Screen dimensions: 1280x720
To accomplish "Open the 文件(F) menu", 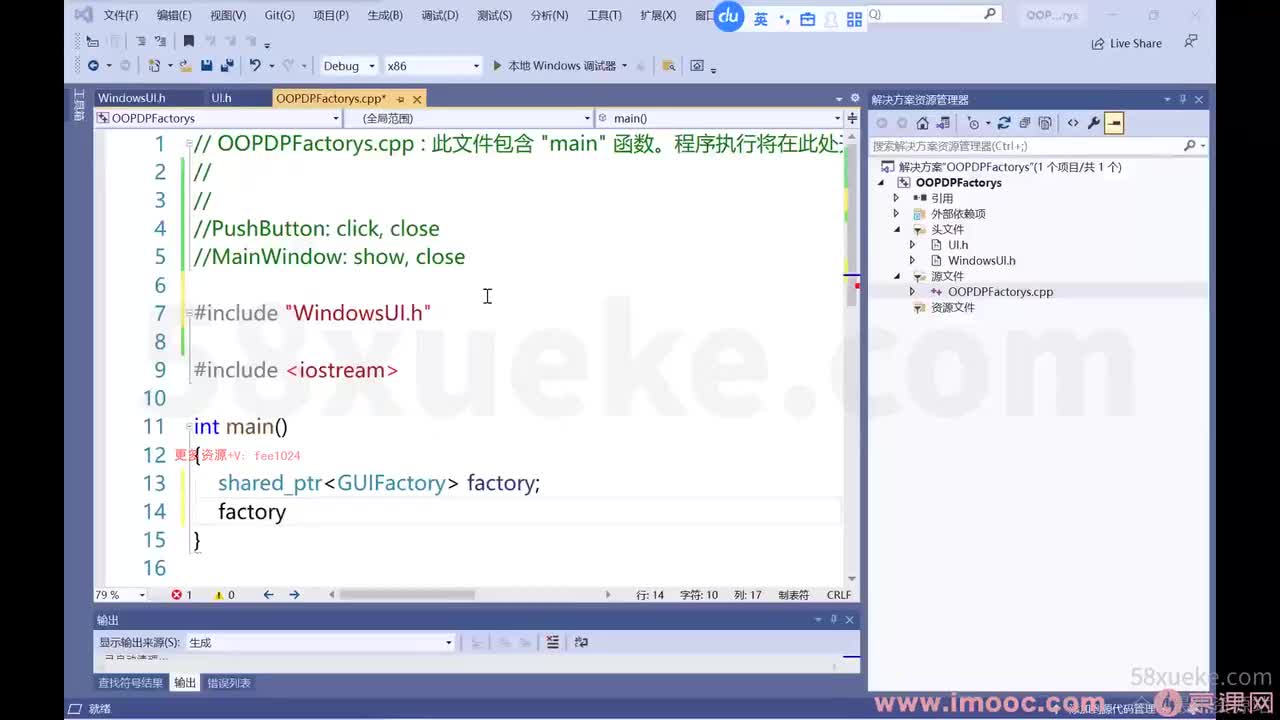I will tap(121, 15).
